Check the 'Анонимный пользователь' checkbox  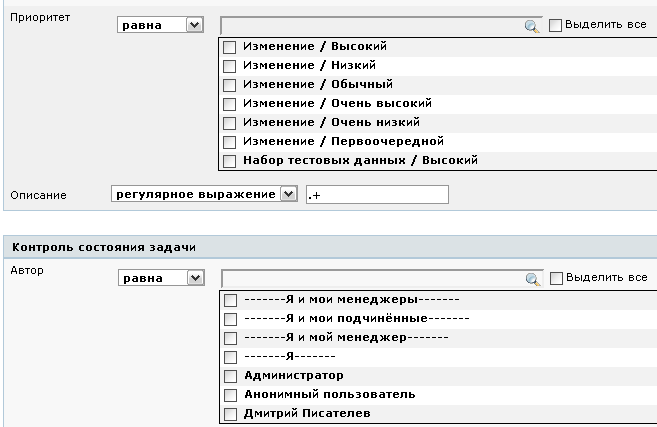pos(230,395)
